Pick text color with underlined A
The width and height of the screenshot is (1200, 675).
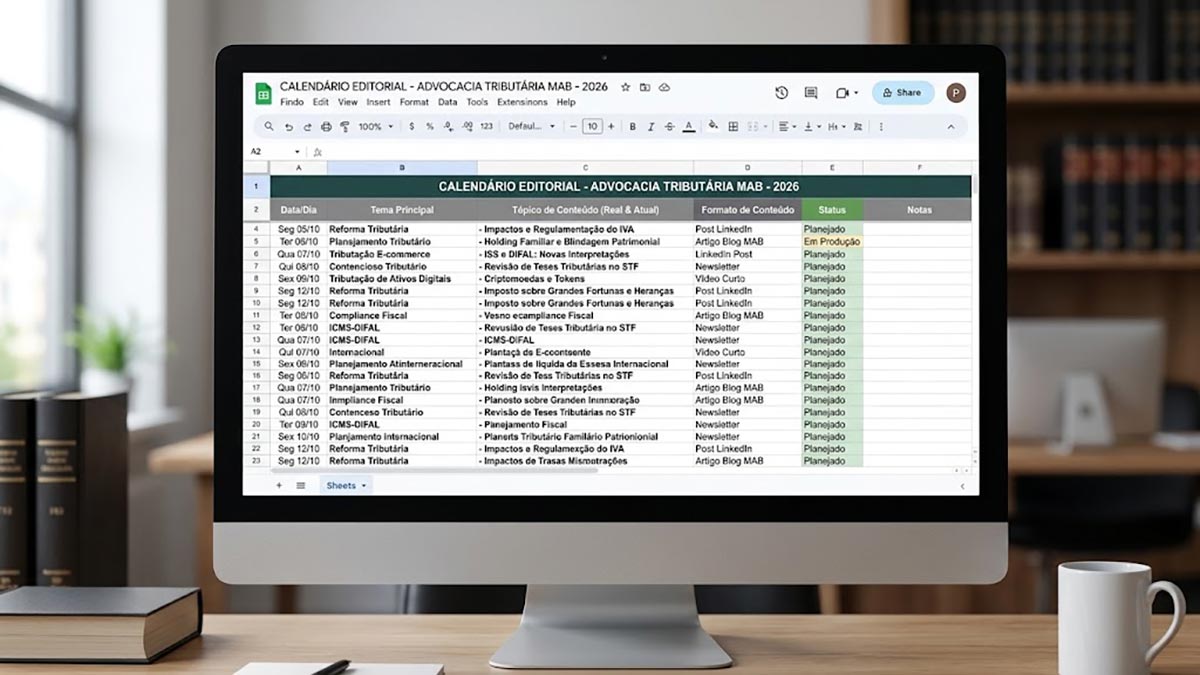(689, 127)
